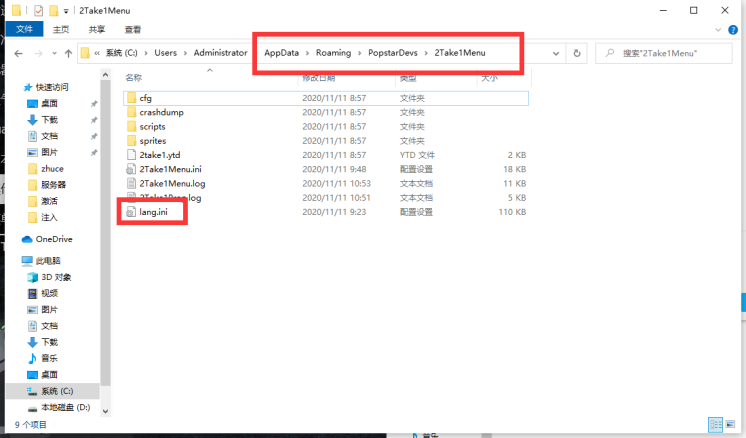Go up one folder level
Image resolution: width=746 pixels, height=438 pixels.
pyautogui.click(x=69, y=53)
